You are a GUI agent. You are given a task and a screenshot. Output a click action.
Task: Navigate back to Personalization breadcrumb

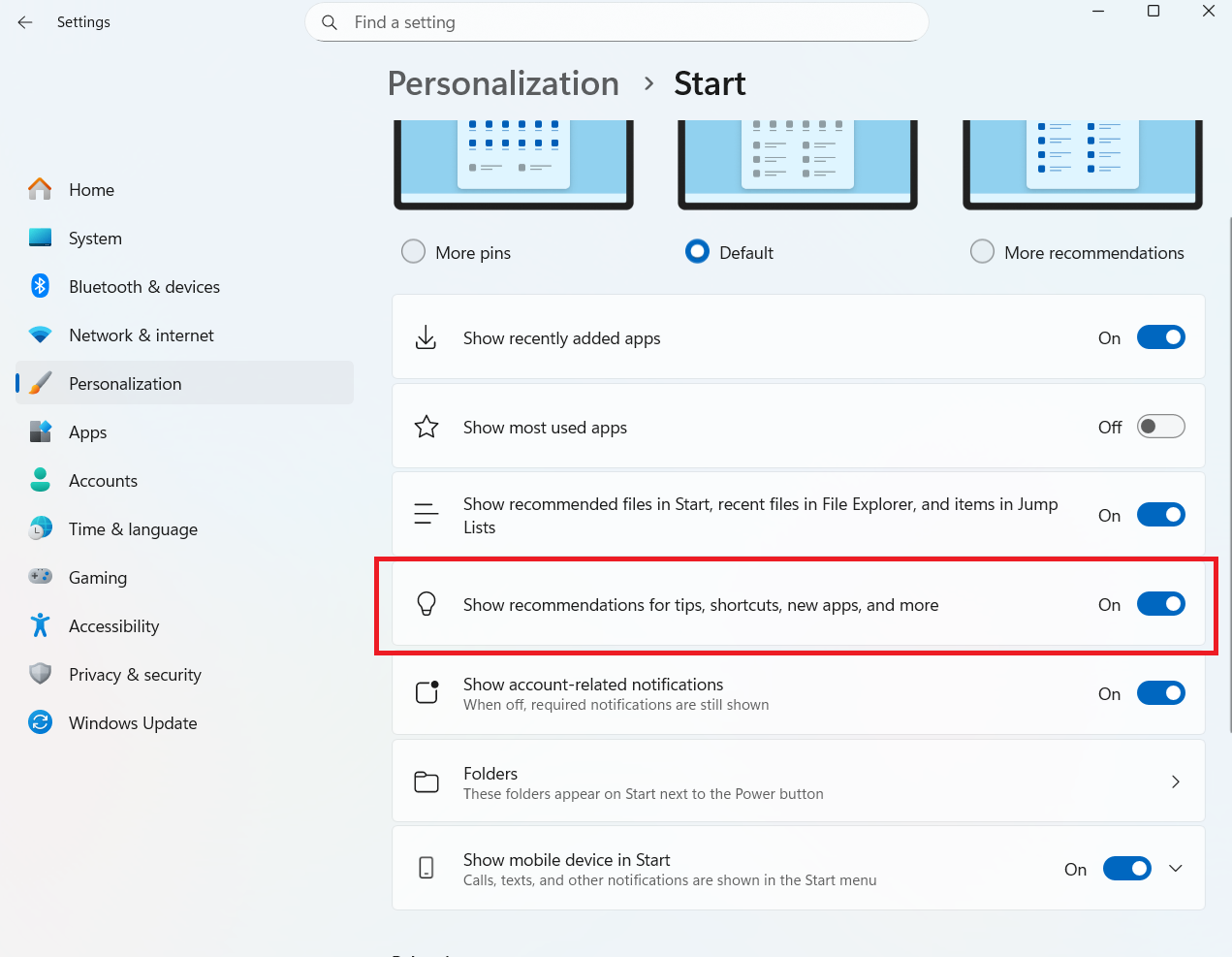pos(503,83)
